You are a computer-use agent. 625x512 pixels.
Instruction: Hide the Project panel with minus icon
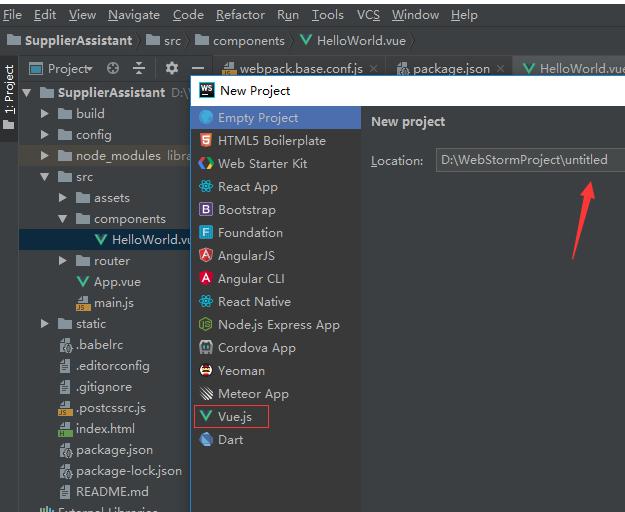pyautogui.click(x=198, y=68)
